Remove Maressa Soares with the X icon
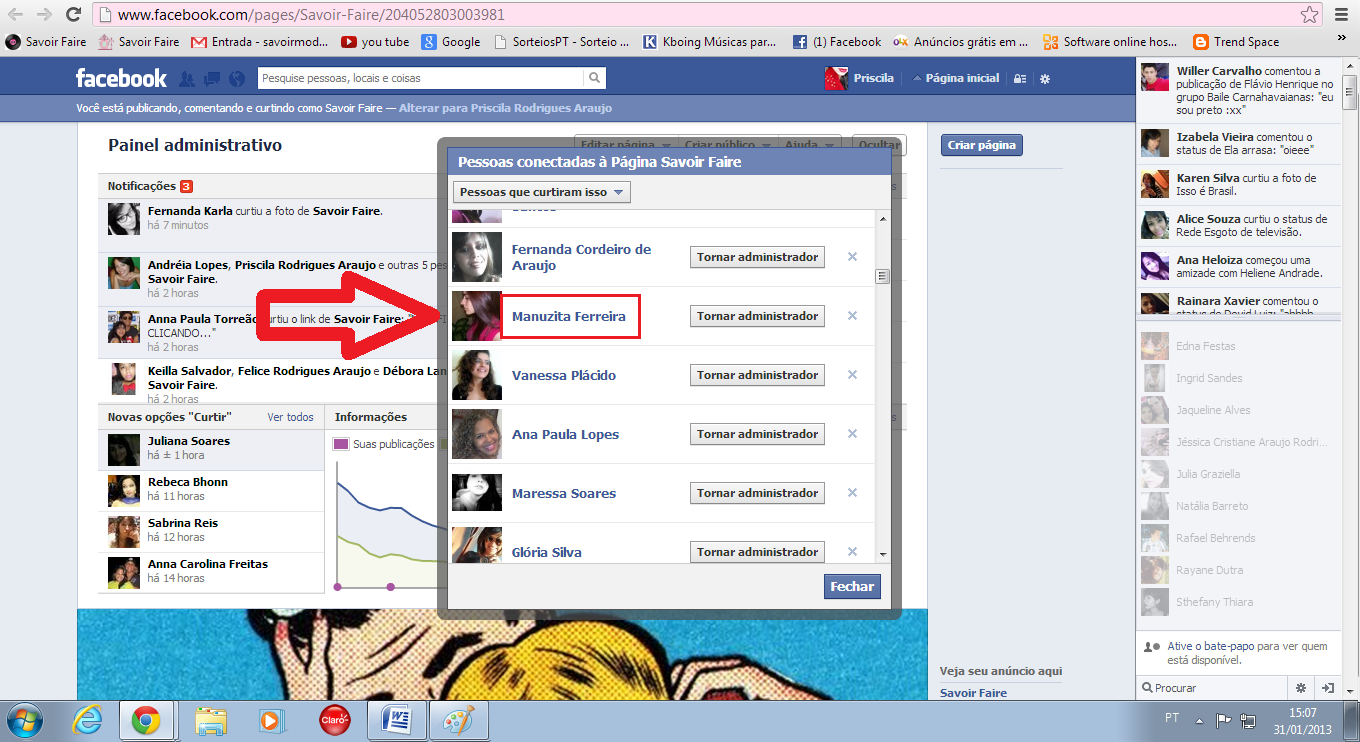 852,493
